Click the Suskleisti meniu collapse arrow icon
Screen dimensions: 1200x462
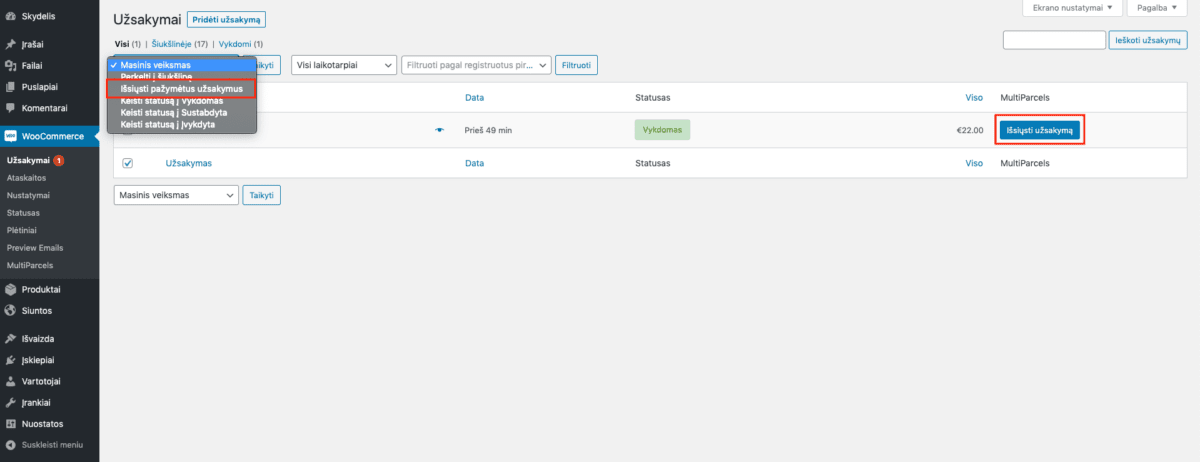tap(10, 444)
